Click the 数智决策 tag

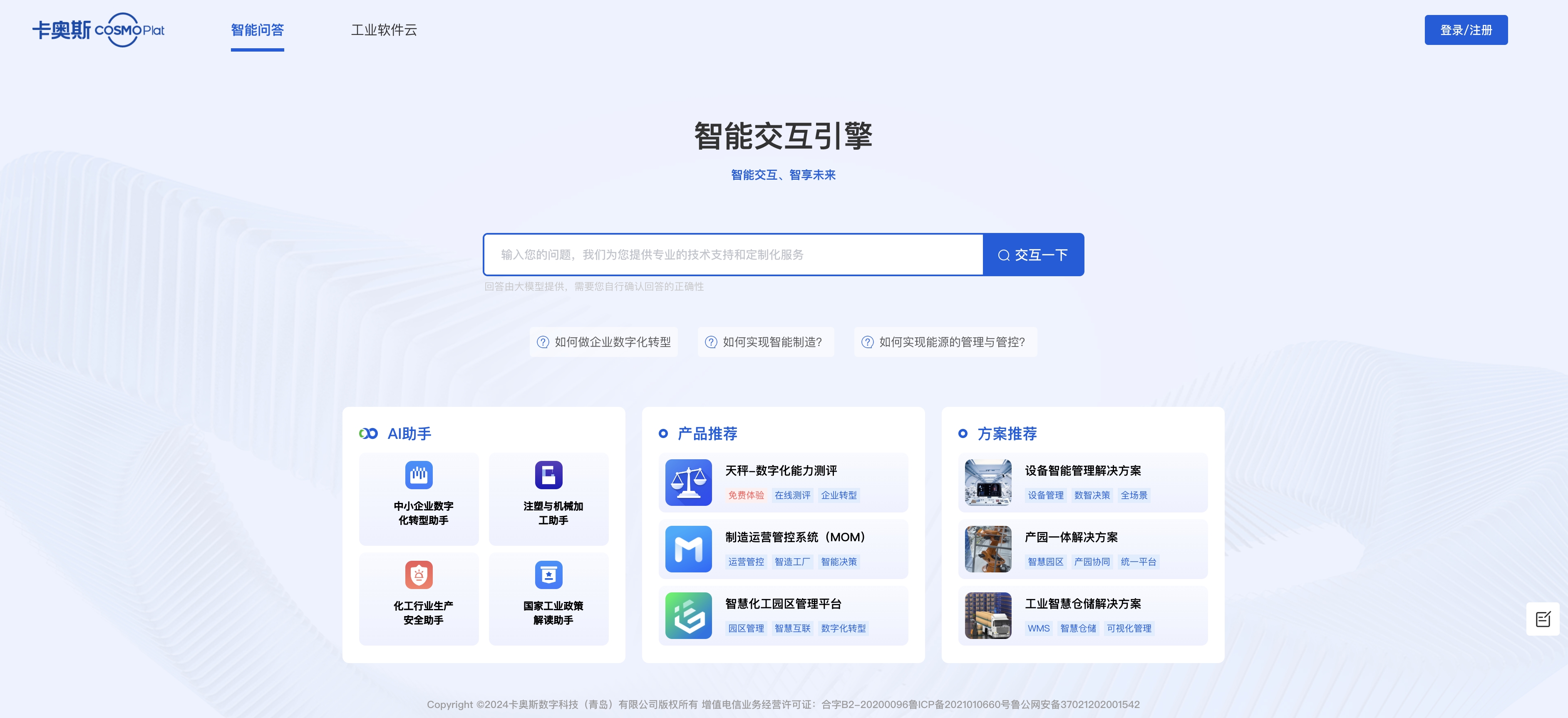click(x=1092, y=495)
